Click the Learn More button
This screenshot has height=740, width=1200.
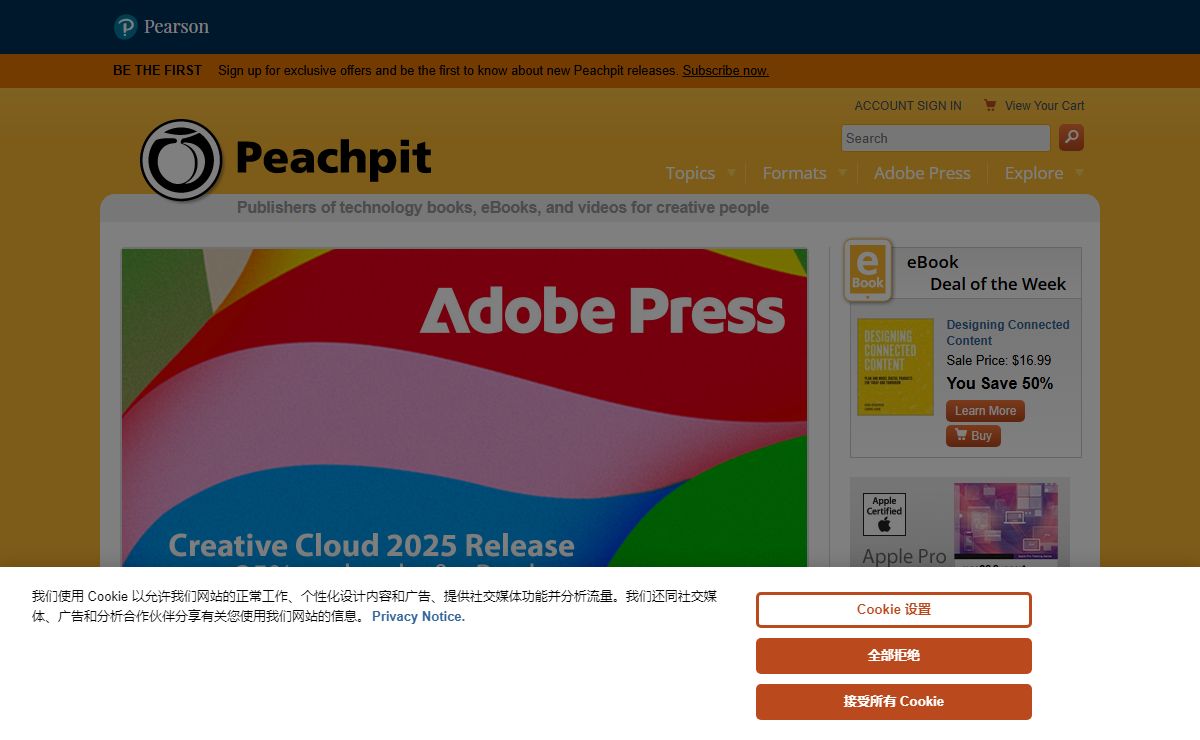point(985,411)
